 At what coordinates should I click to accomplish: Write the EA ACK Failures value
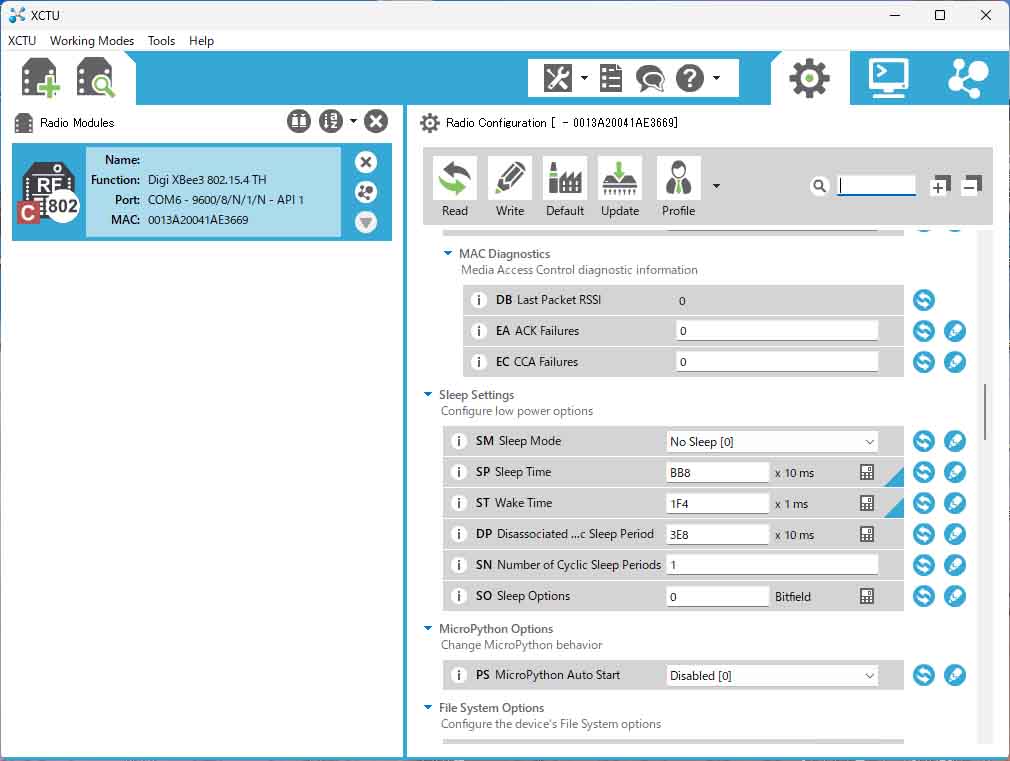tap(955, 331)
